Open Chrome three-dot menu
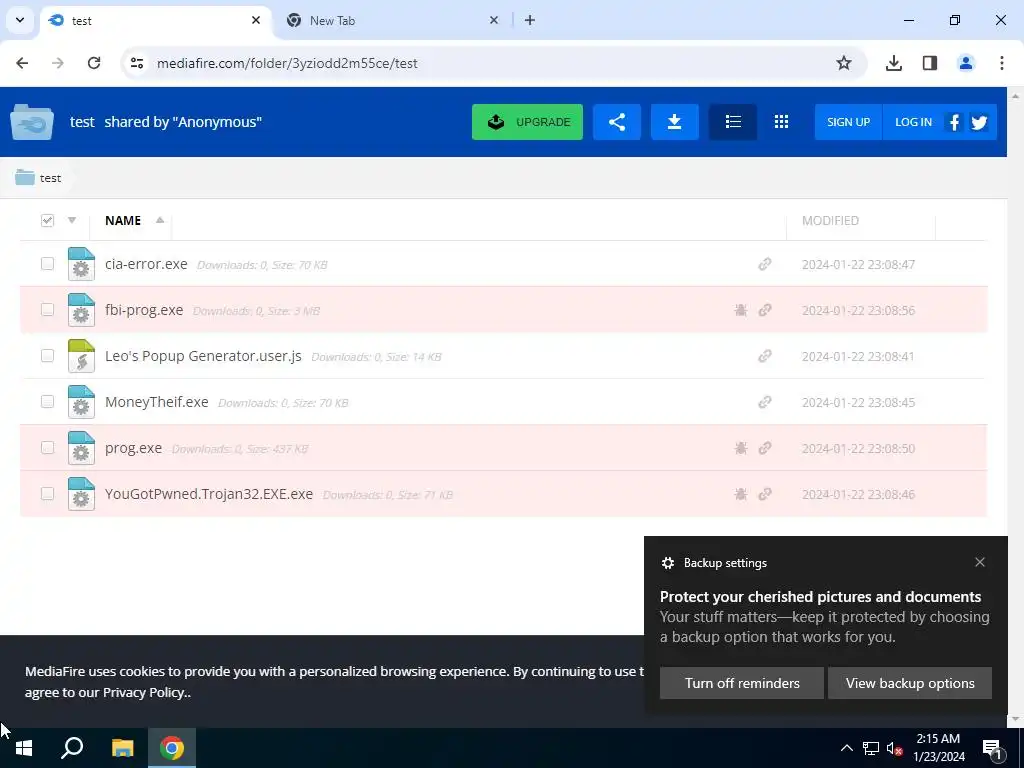The height and width of the screenshot is (768, 1024). (1002, 63)
